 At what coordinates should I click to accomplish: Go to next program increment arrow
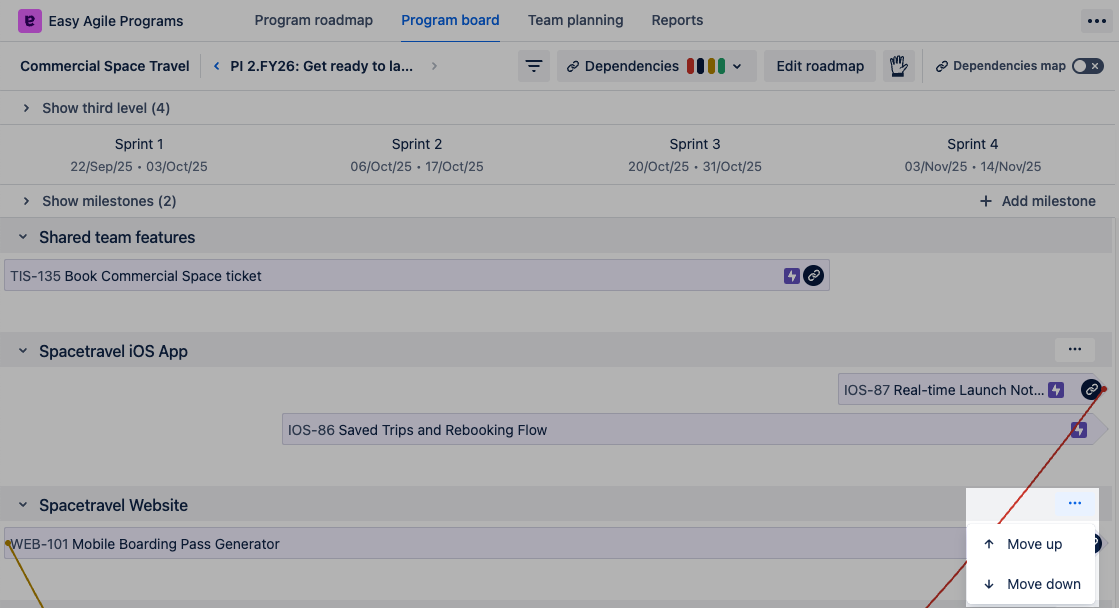tap(434, 66)
